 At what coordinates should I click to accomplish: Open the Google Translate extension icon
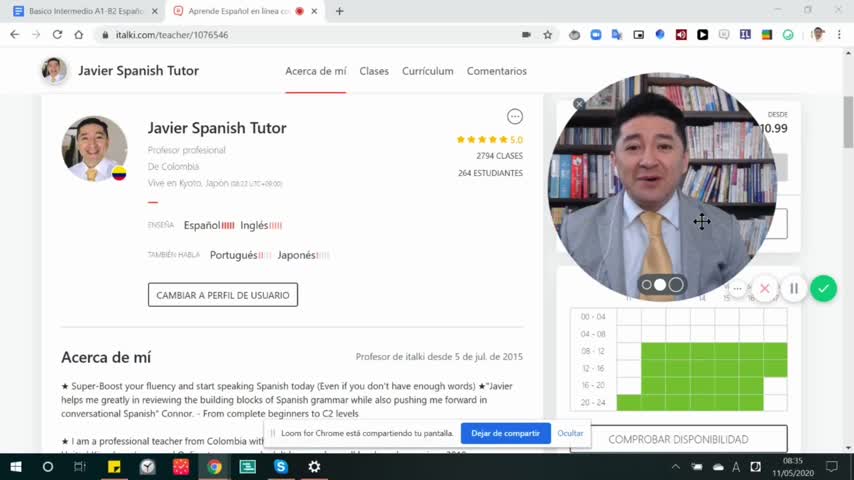(x=617, y=34)
